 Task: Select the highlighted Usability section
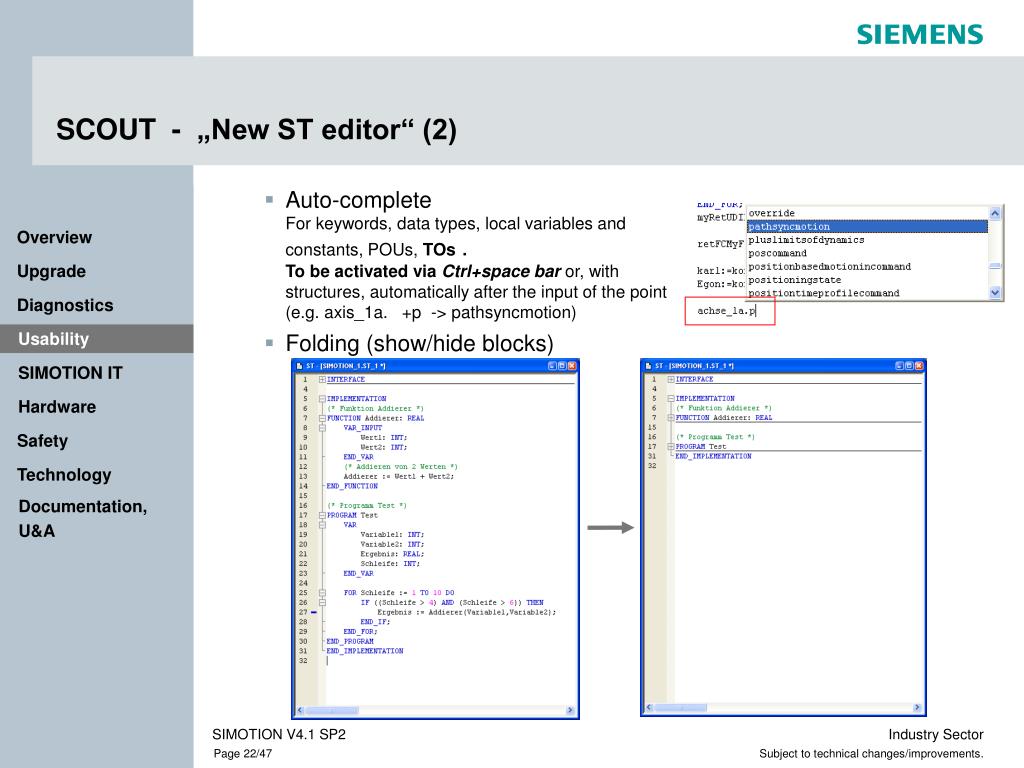[97, 339]
